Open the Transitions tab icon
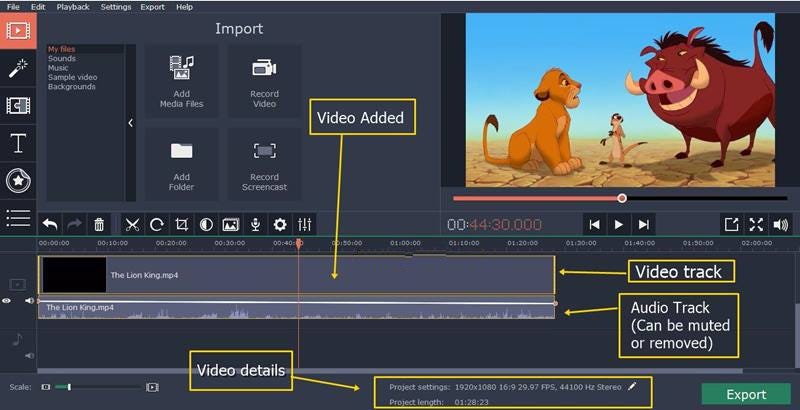This screenshot has height=410, width=800. pyautogui.click(x=18, y=106)
